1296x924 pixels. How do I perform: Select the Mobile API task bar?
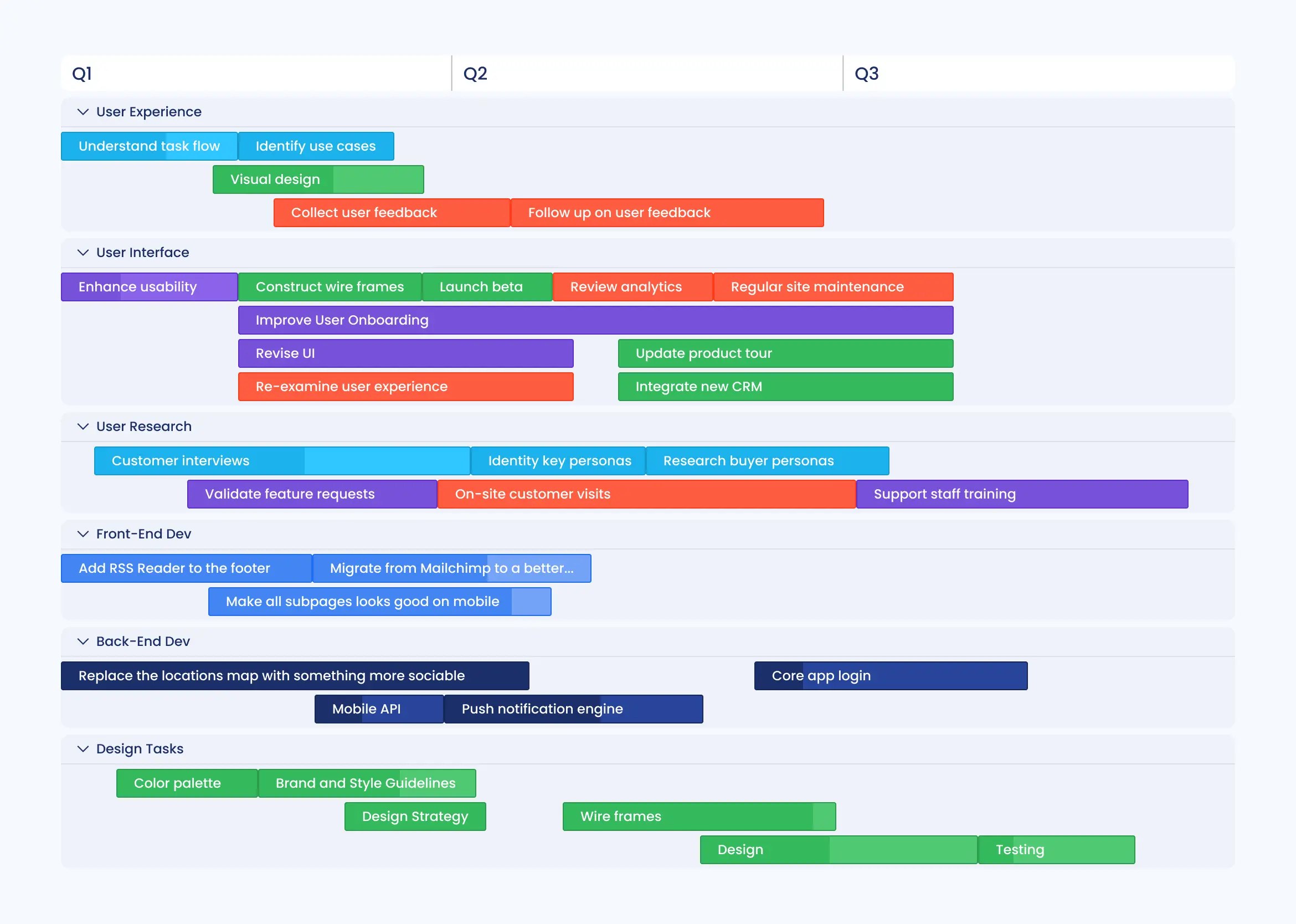click(379, 709)
